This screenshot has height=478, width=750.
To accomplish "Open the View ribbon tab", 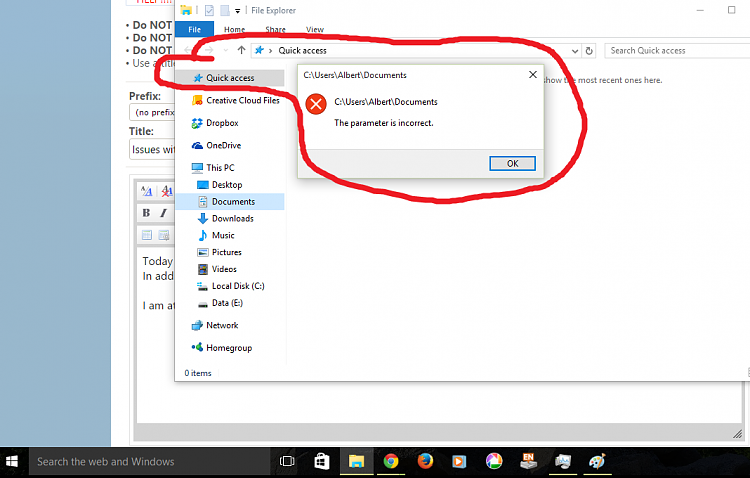I will click(314, 30).
